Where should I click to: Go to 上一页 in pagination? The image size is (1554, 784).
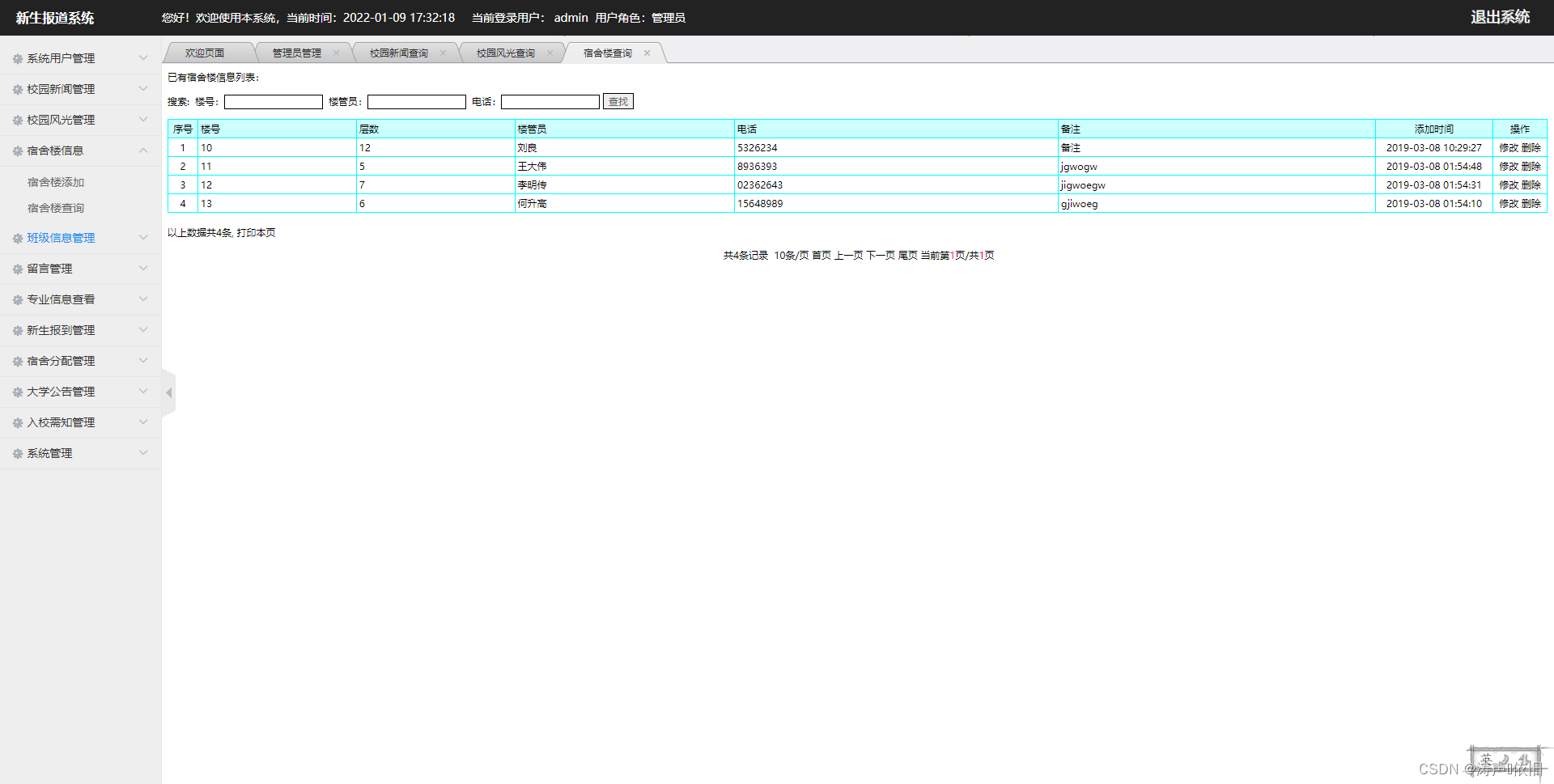pyautogui.click(x=848, y=256)
